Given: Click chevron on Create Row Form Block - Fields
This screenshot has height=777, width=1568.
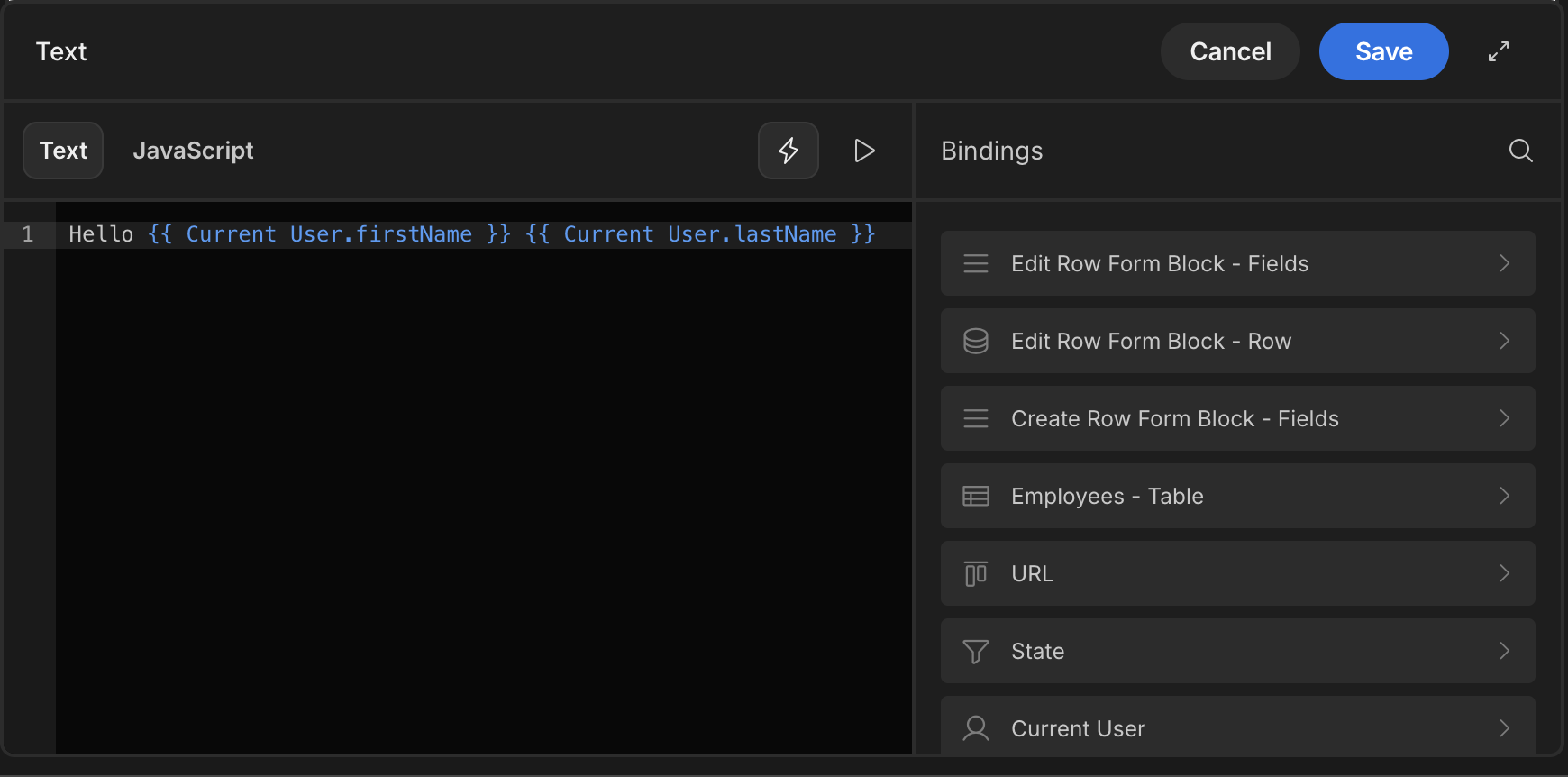Looking at the screenshot, I should (x=1504, y=418).
